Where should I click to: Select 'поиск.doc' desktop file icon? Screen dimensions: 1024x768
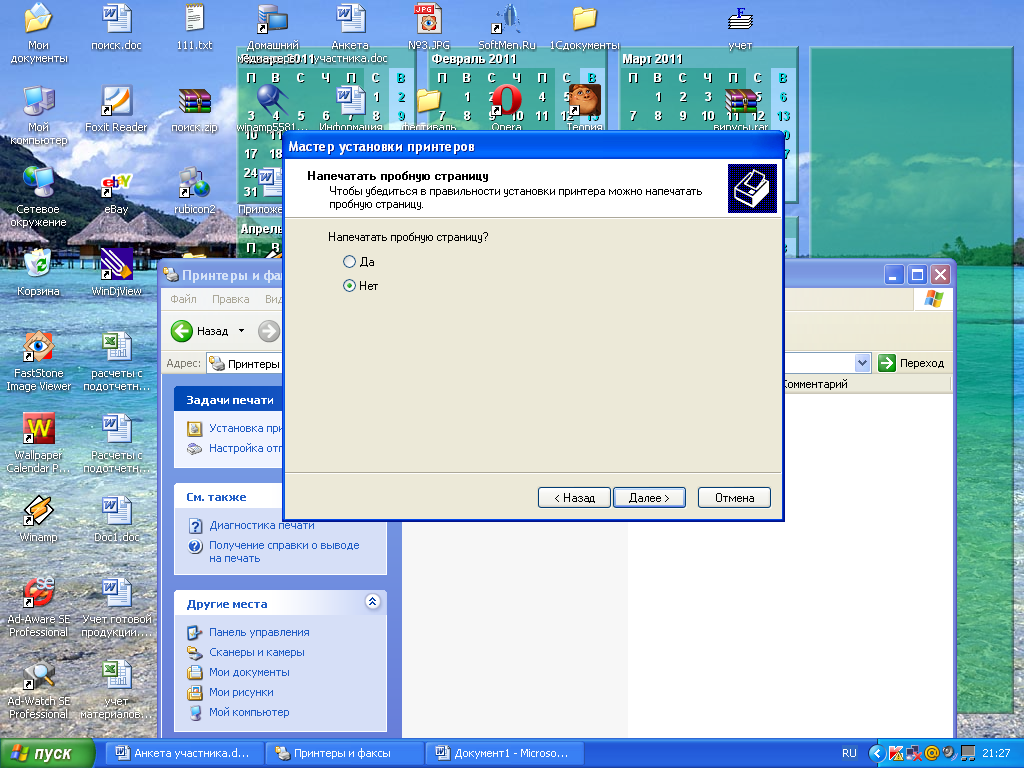click(116, 27)
